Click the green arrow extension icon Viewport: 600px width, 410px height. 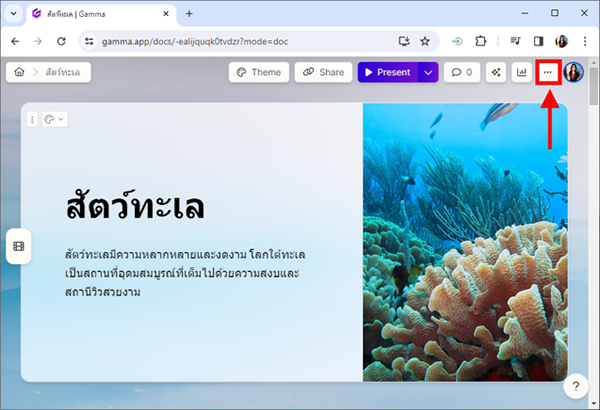click(x=457, y=41)
